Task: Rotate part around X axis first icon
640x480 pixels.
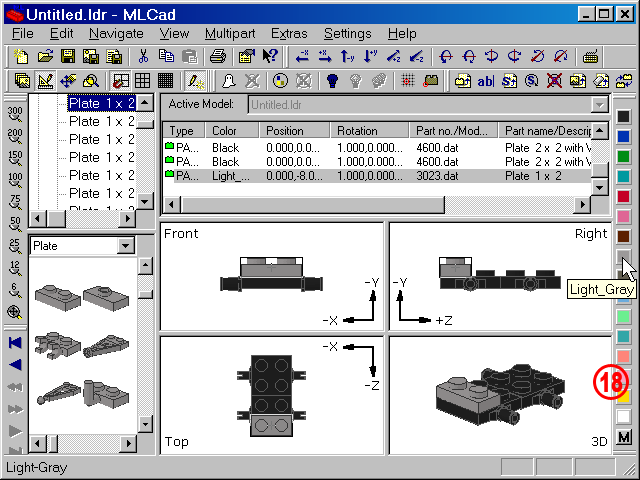Action: (x=446, y=56)
